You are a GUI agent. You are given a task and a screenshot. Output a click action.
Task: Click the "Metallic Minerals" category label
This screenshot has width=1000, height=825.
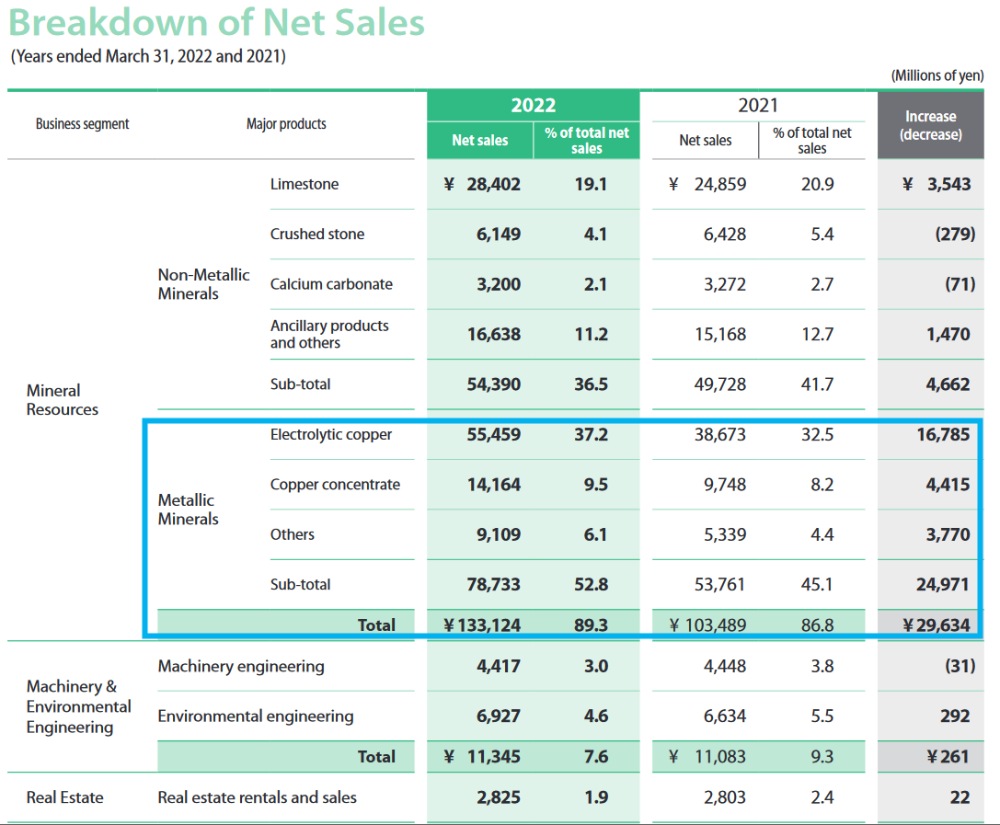[x=187, y=509]
